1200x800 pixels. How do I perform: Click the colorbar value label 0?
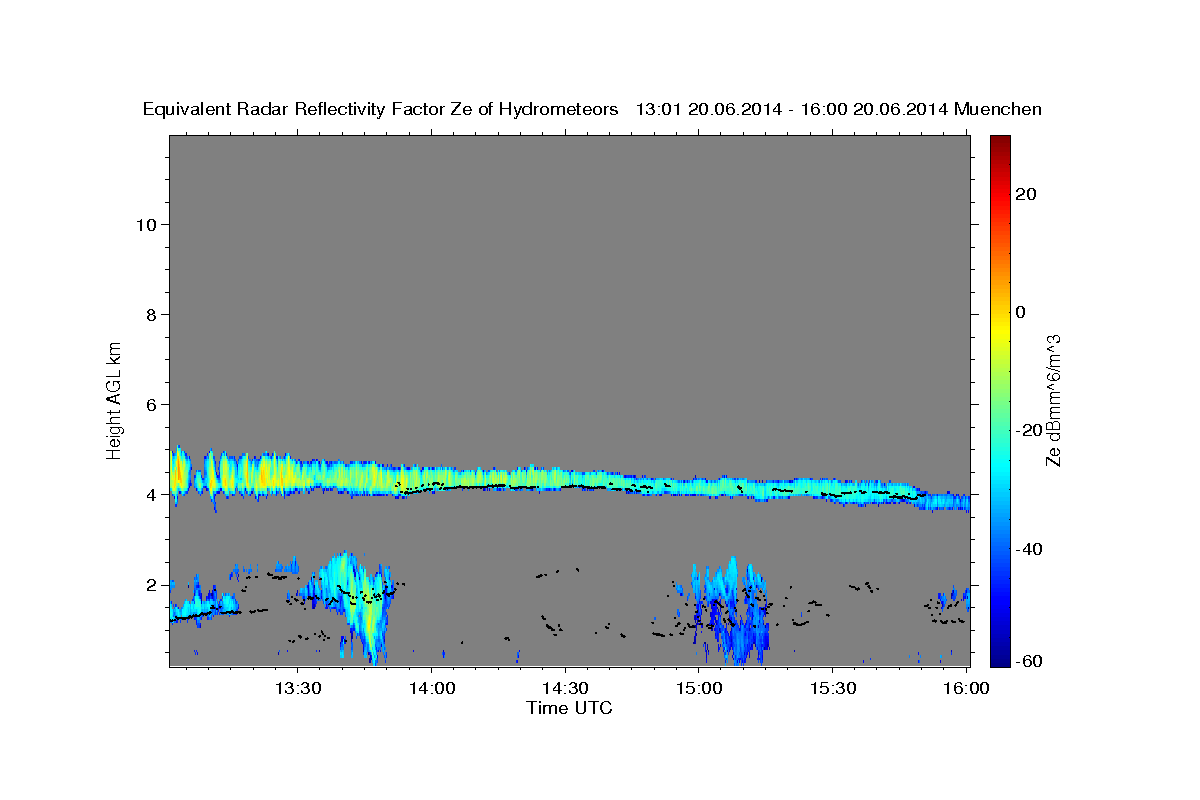point(1021,312)
